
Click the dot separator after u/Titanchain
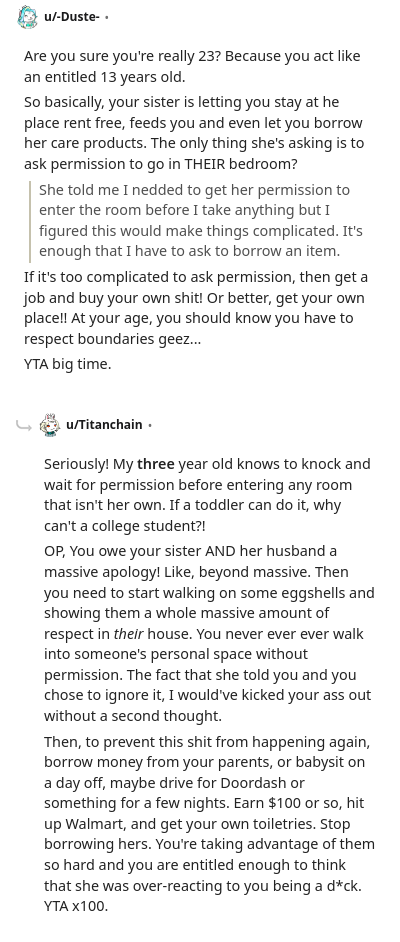150,425
